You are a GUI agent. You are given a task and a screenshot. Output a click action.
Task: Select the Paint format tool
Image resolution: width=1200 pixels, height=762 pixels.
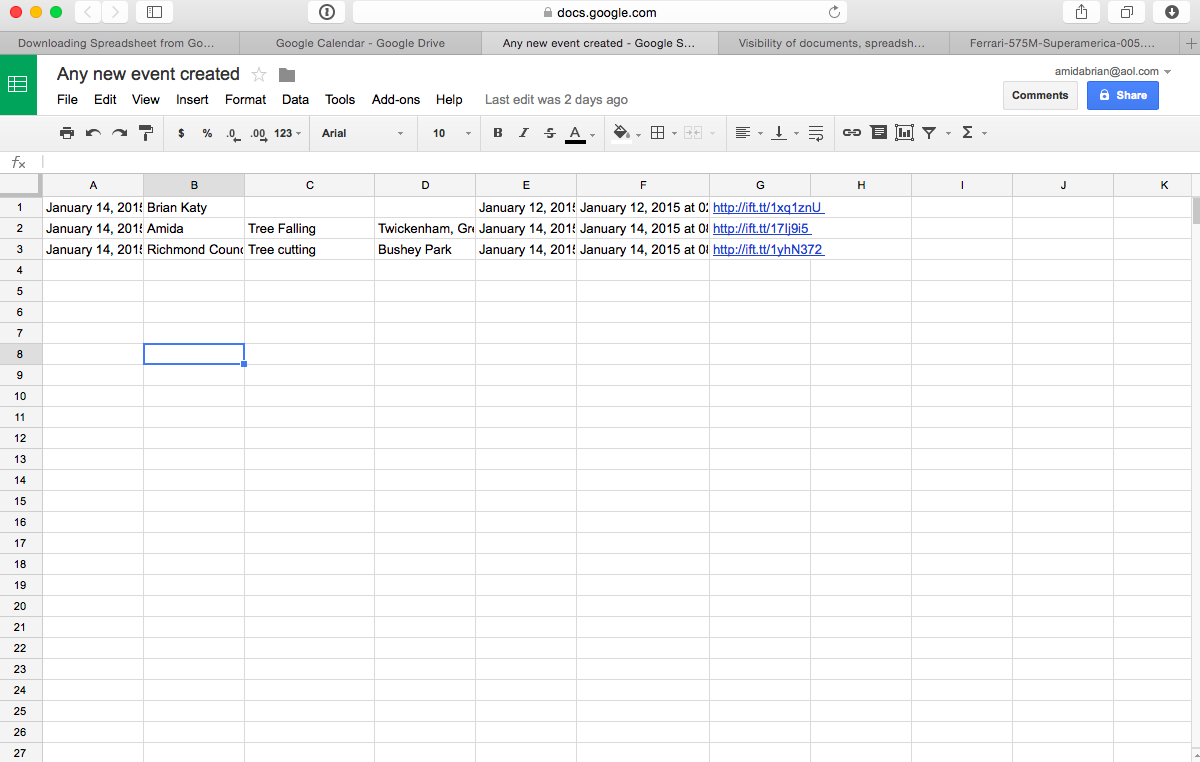click(146, 133)
